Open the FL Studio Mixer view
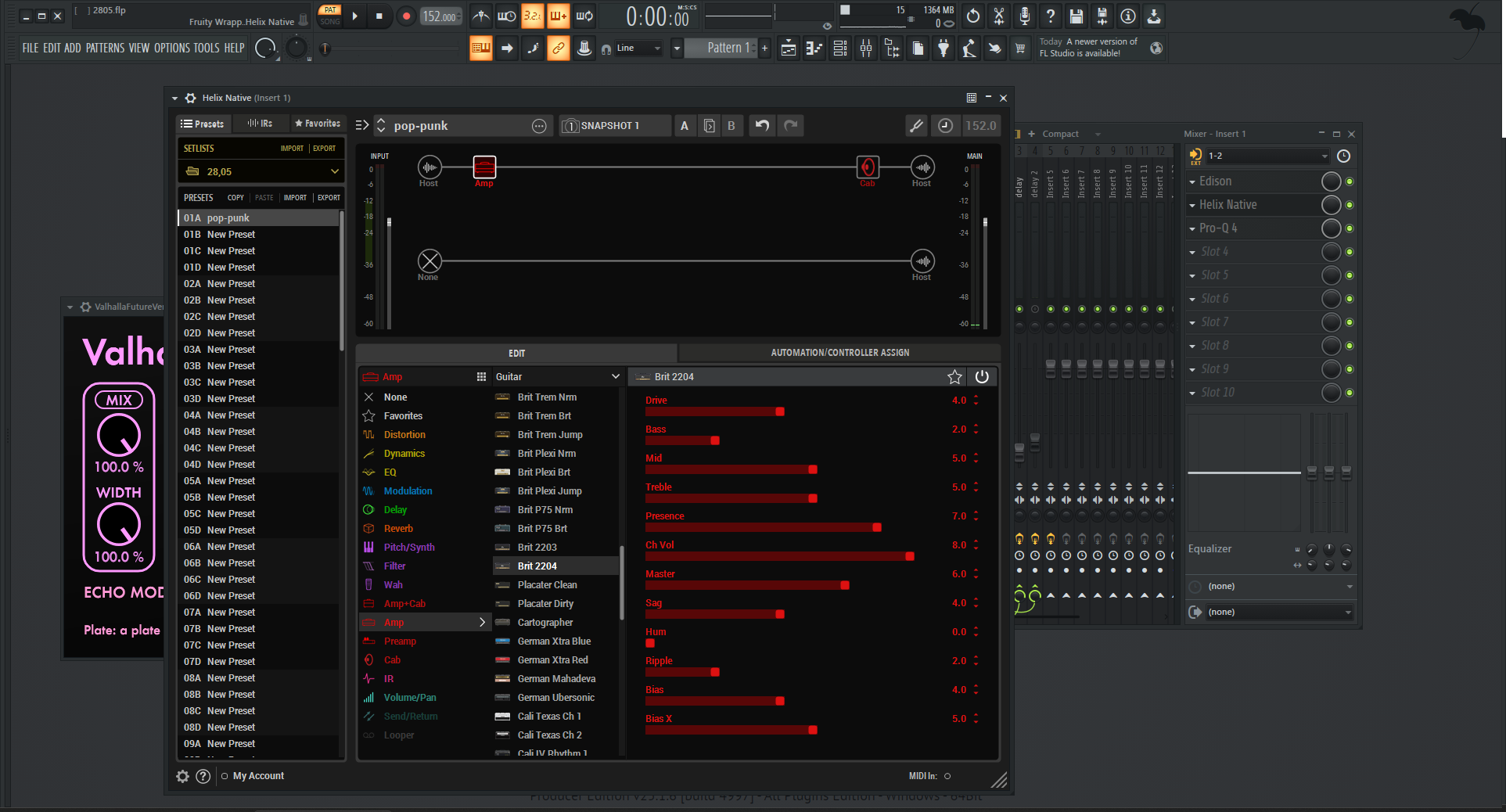The image size is (1506, 812). [x=866, y=49]
